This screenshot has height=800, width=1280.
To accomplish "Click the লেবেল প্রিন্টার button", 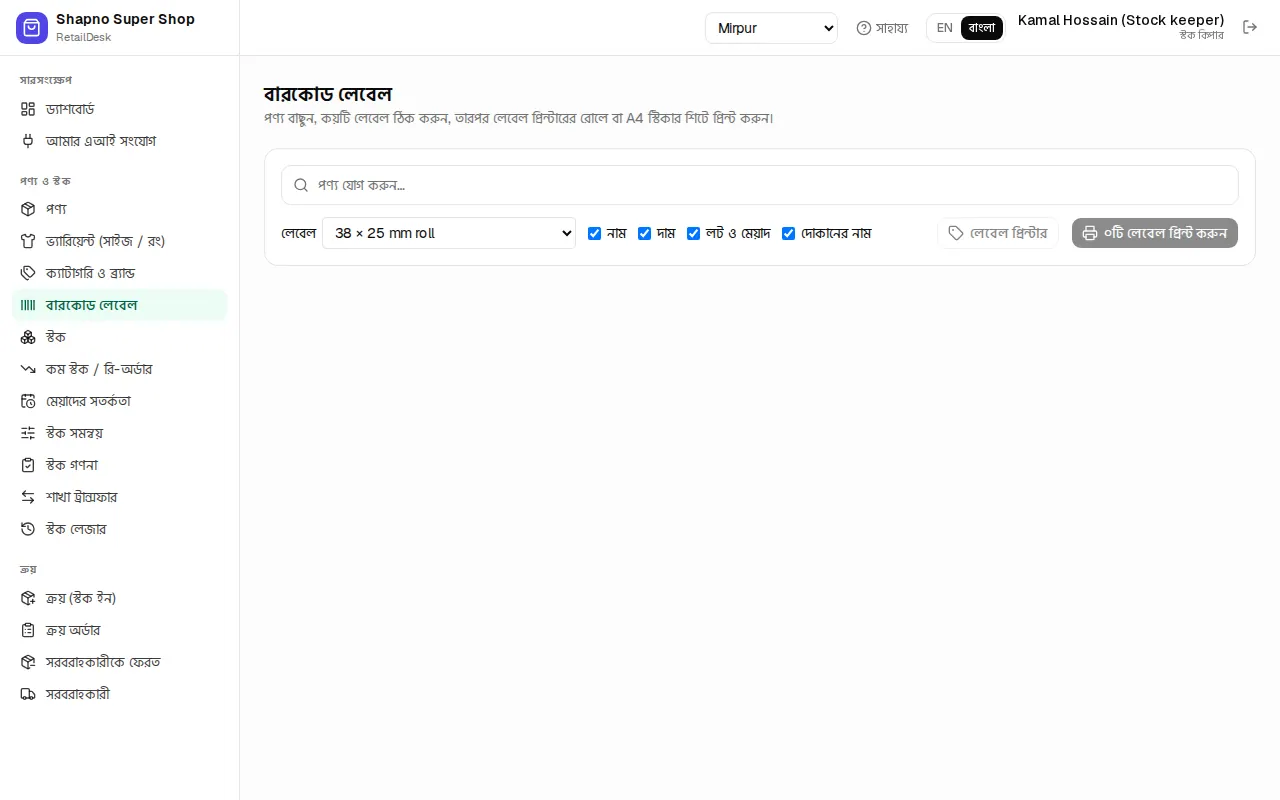I will (x=998, y=233).
